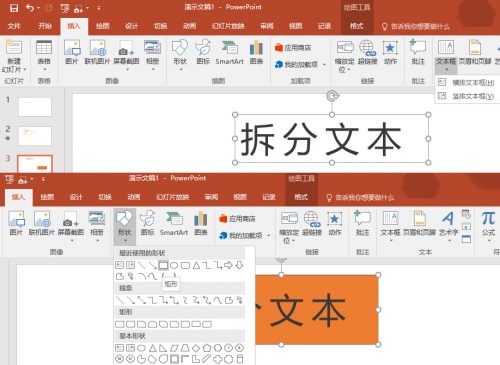
Task: Choose down arrow shape in recently used shapes
Action: point(239,265)
